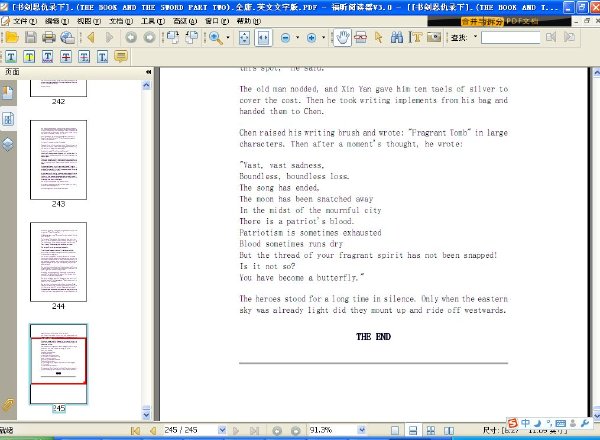Add a note comment with yellow bubble
Image resolution: width=600 pixels, height=440 pixels.
coord(121,57)
